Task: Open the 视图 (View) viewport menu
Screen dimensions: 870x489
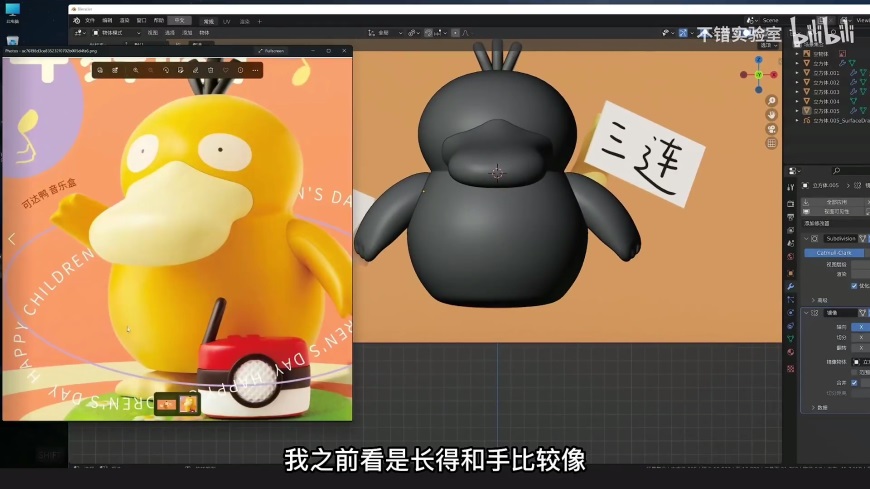Action: tap(153, 33)
